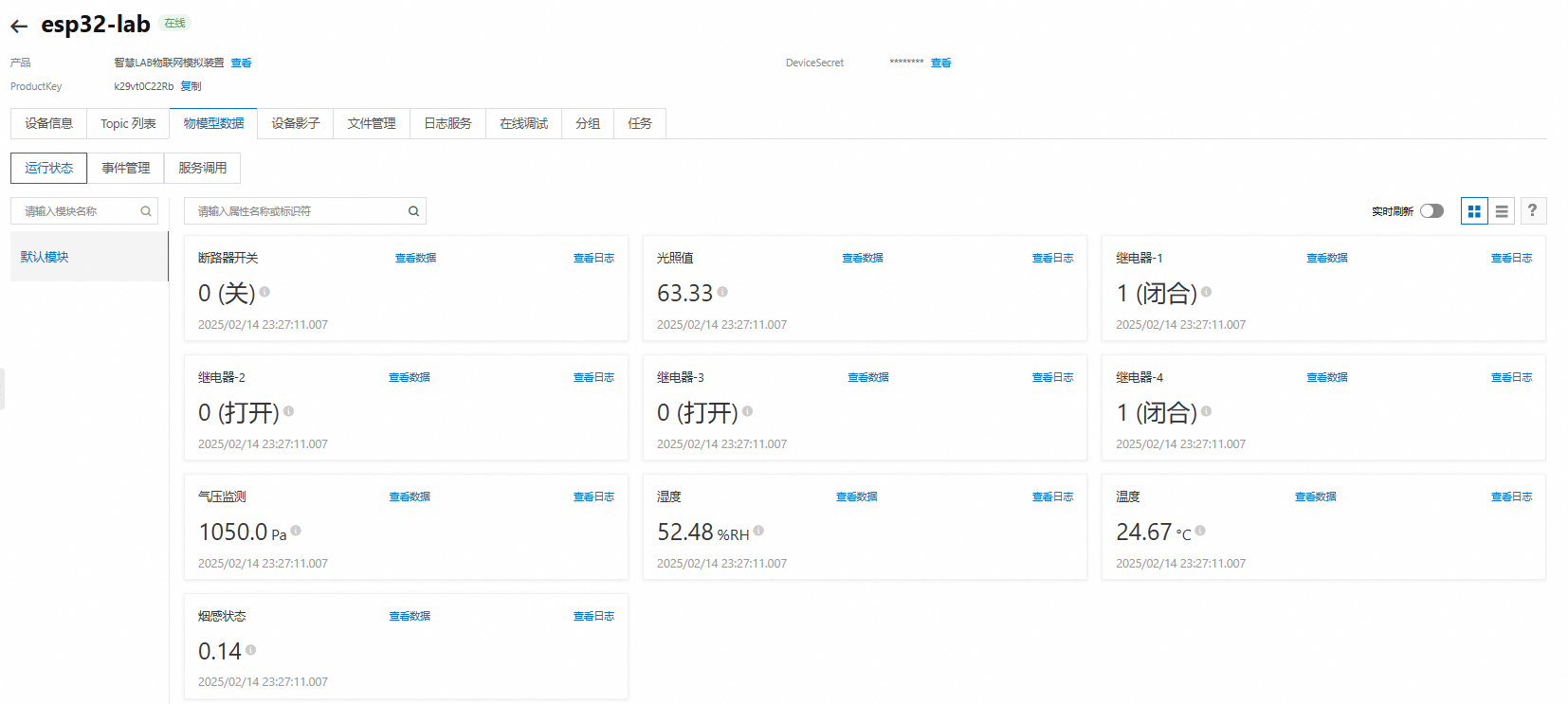Open the 设备影子 tab
Viewport: 1568px width, 704px height.
coord(295,123)
